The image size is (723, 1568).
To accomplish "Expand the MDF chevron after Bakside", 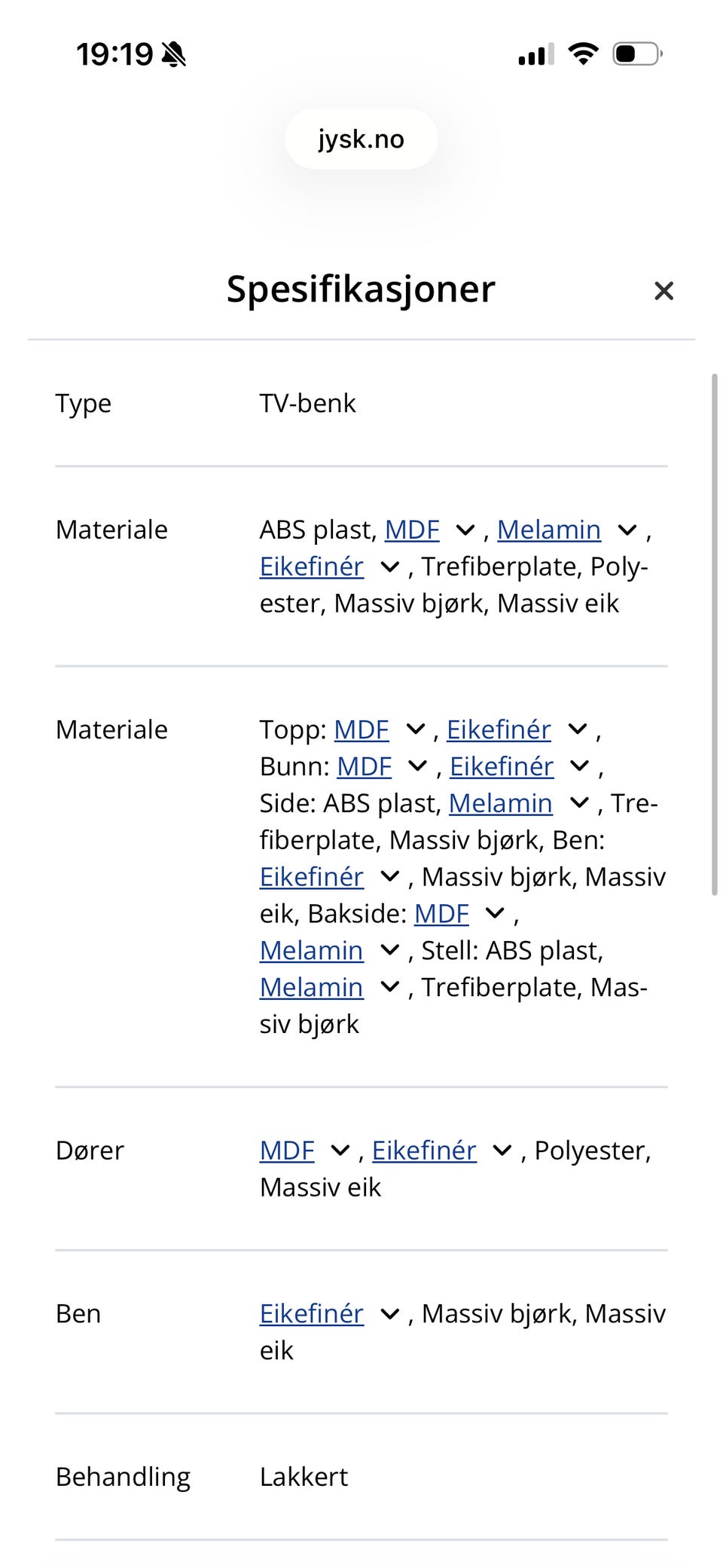I will point(494,912).
